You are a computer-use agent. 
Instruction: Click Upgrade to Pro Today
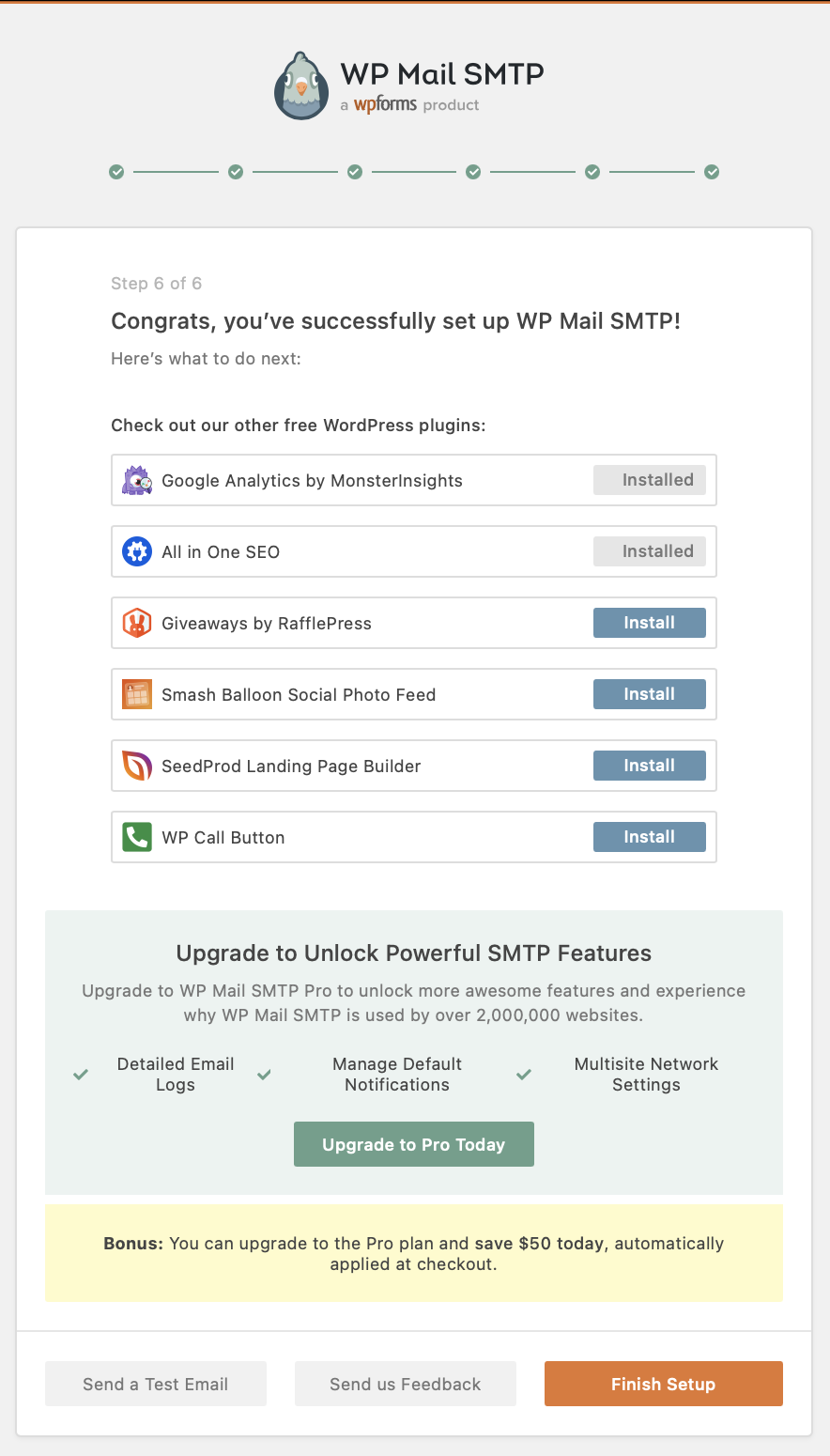point(413,1144)
